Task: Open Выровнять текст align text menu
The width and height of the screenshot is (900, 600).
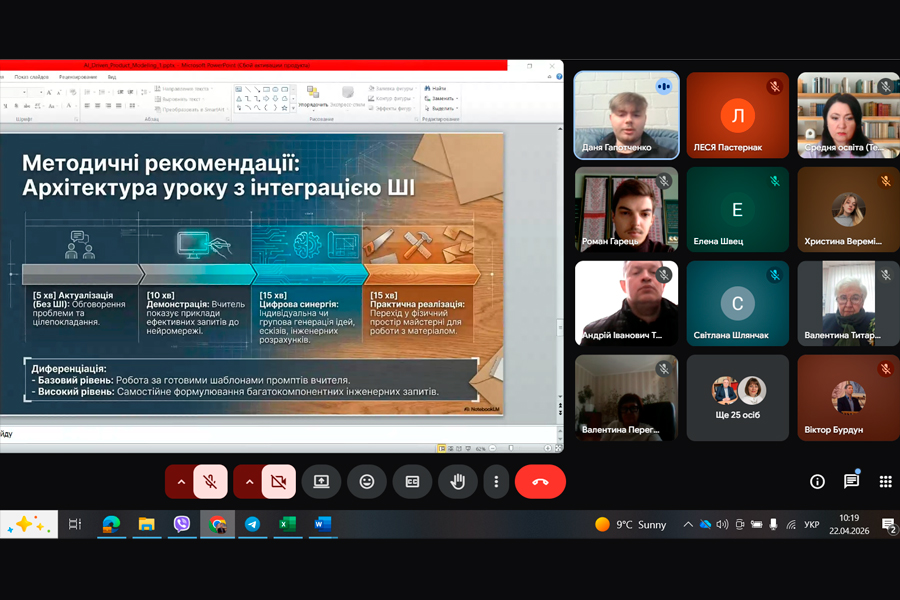Action: click(x=179, y=99)
